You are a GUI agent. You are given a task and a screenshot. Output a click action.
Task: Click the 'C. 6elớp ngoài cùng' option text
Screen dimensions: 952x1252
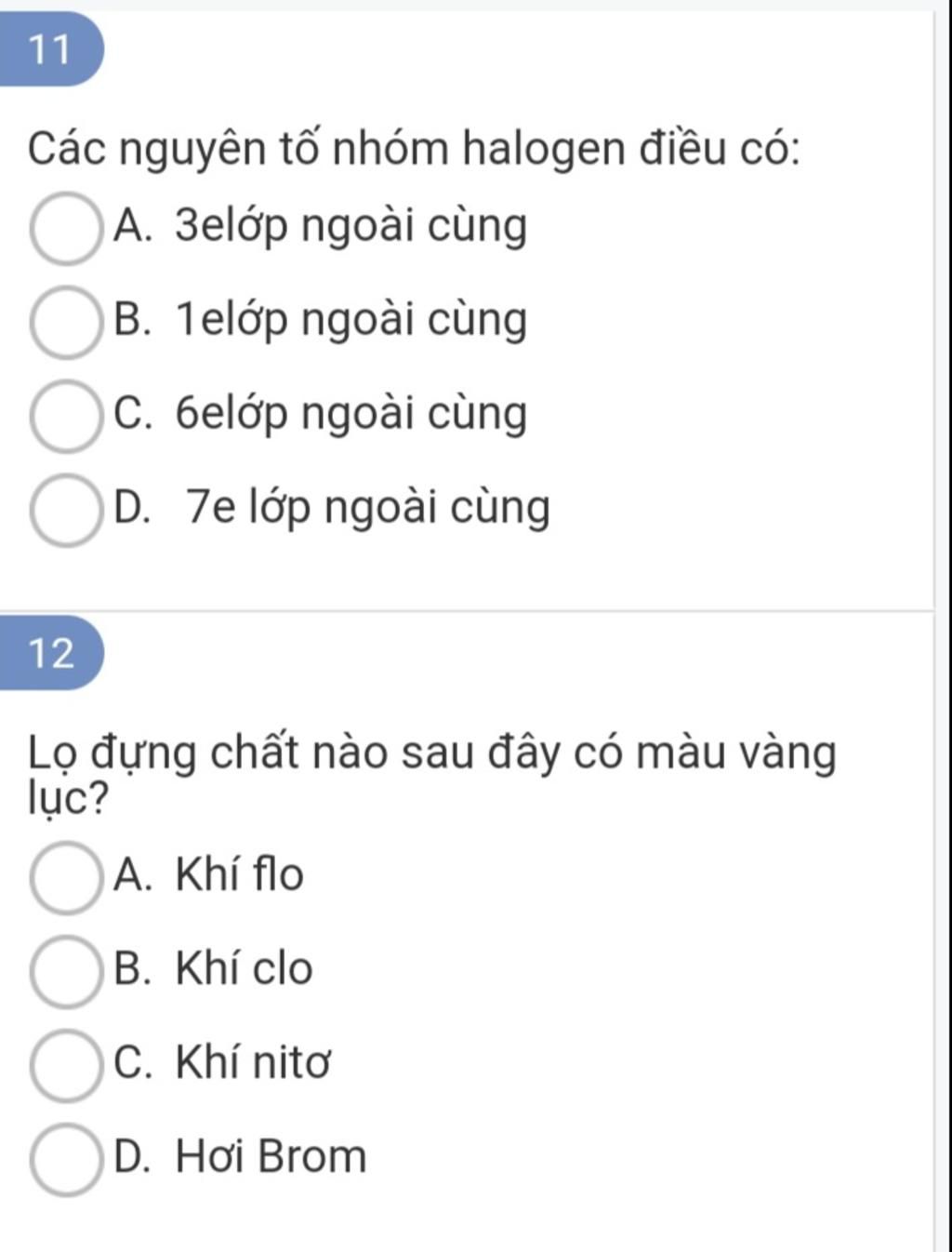pos(320,415)
